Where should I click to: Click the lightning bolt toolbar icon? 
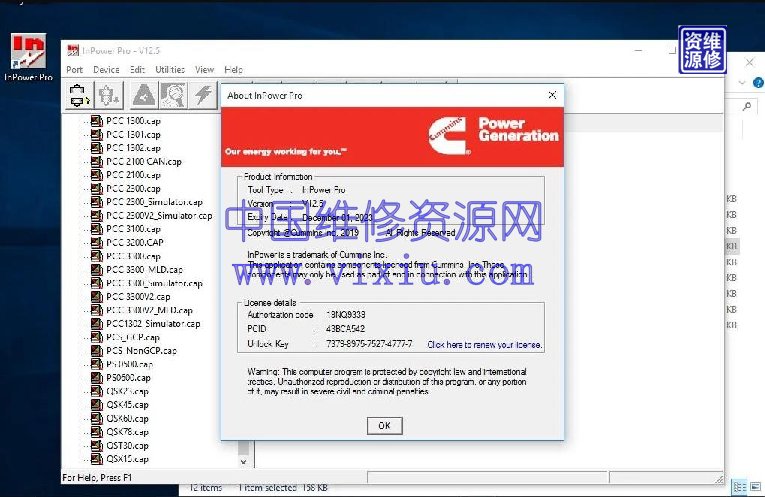coord(203,95)
